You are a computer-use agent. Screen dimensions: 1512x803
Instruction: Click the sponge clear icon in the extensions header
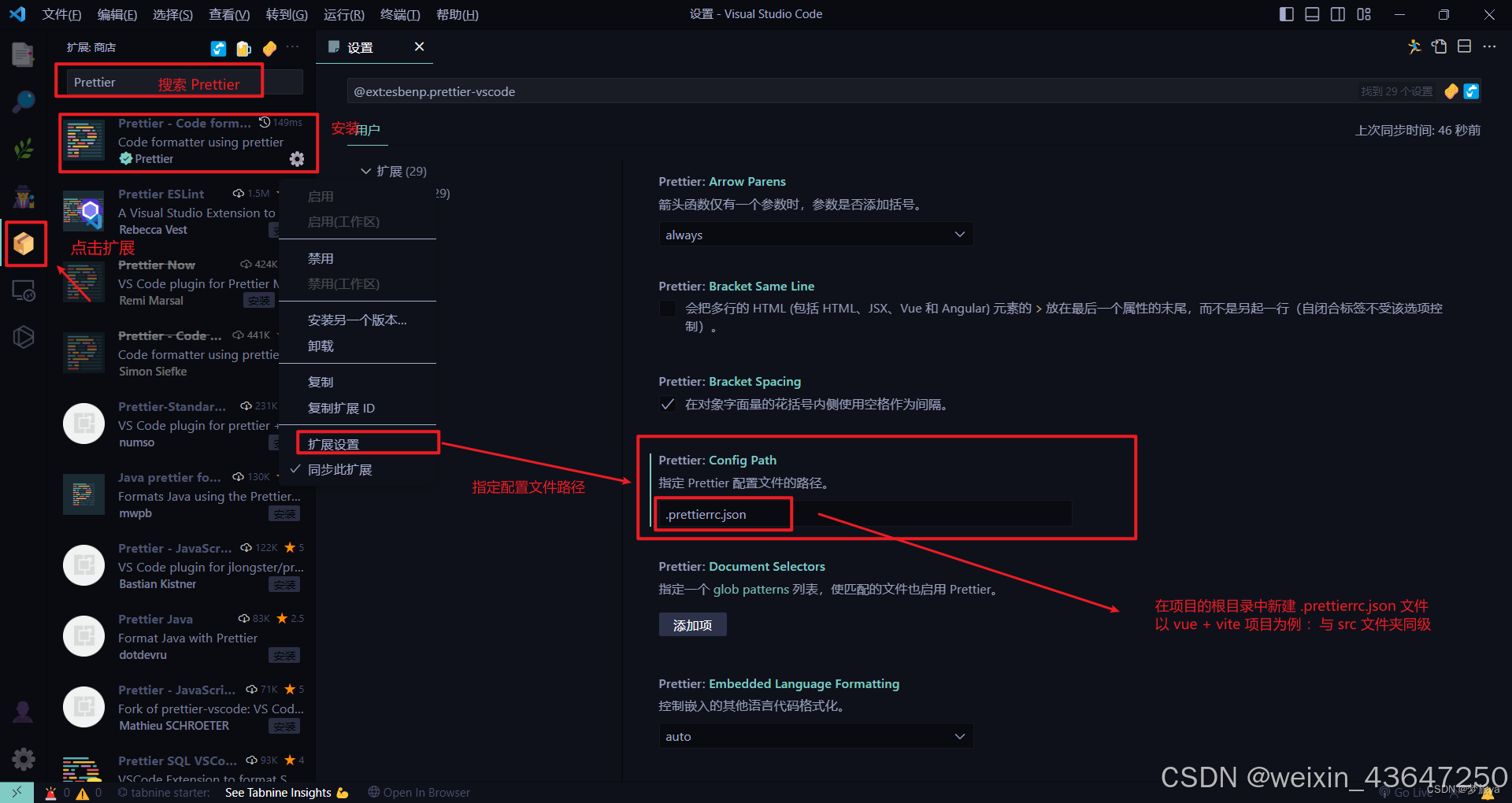[269, 49]
